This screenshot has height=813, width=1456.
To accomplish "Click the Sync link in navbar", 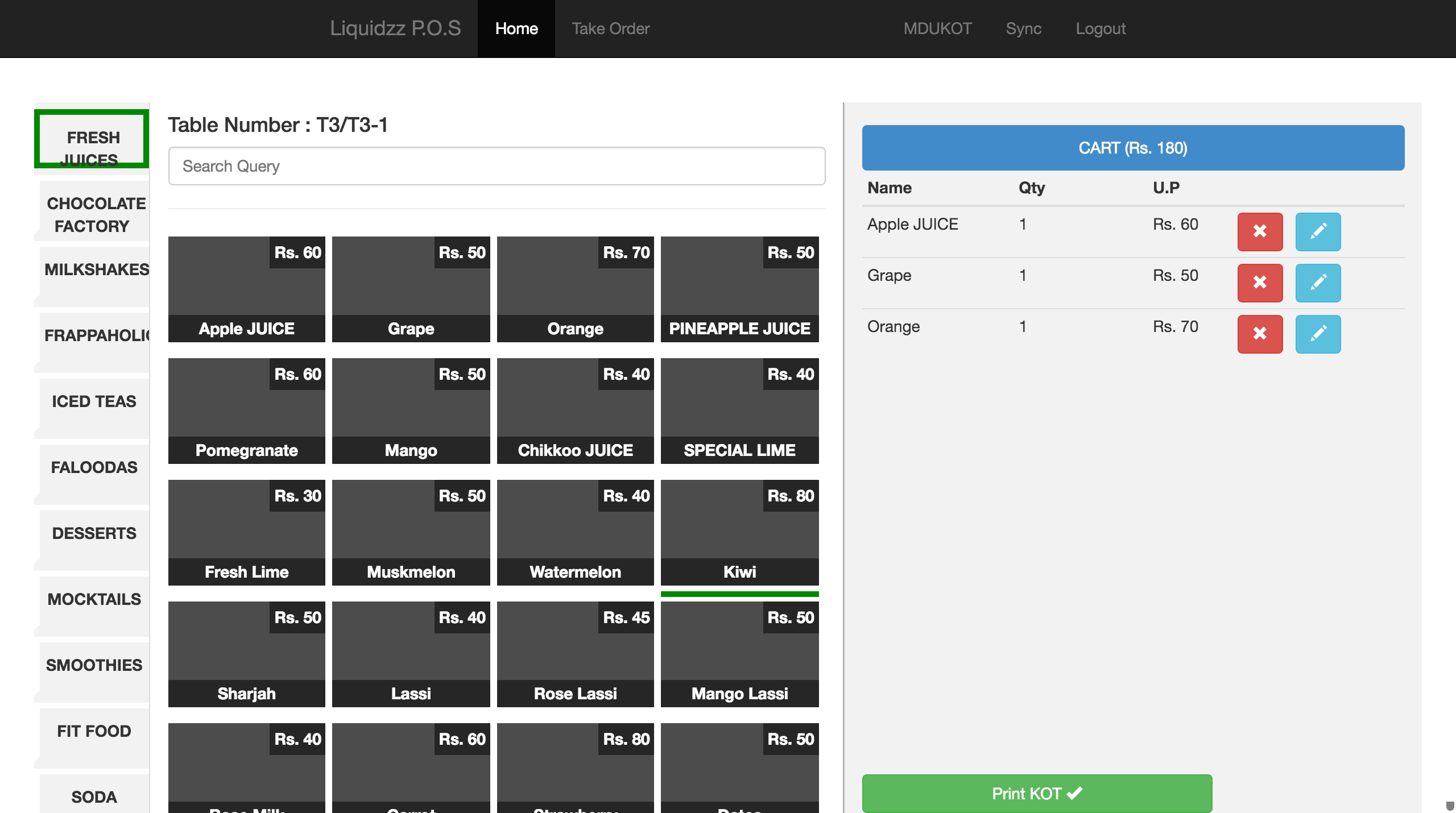I will (x=1023, y=28).
